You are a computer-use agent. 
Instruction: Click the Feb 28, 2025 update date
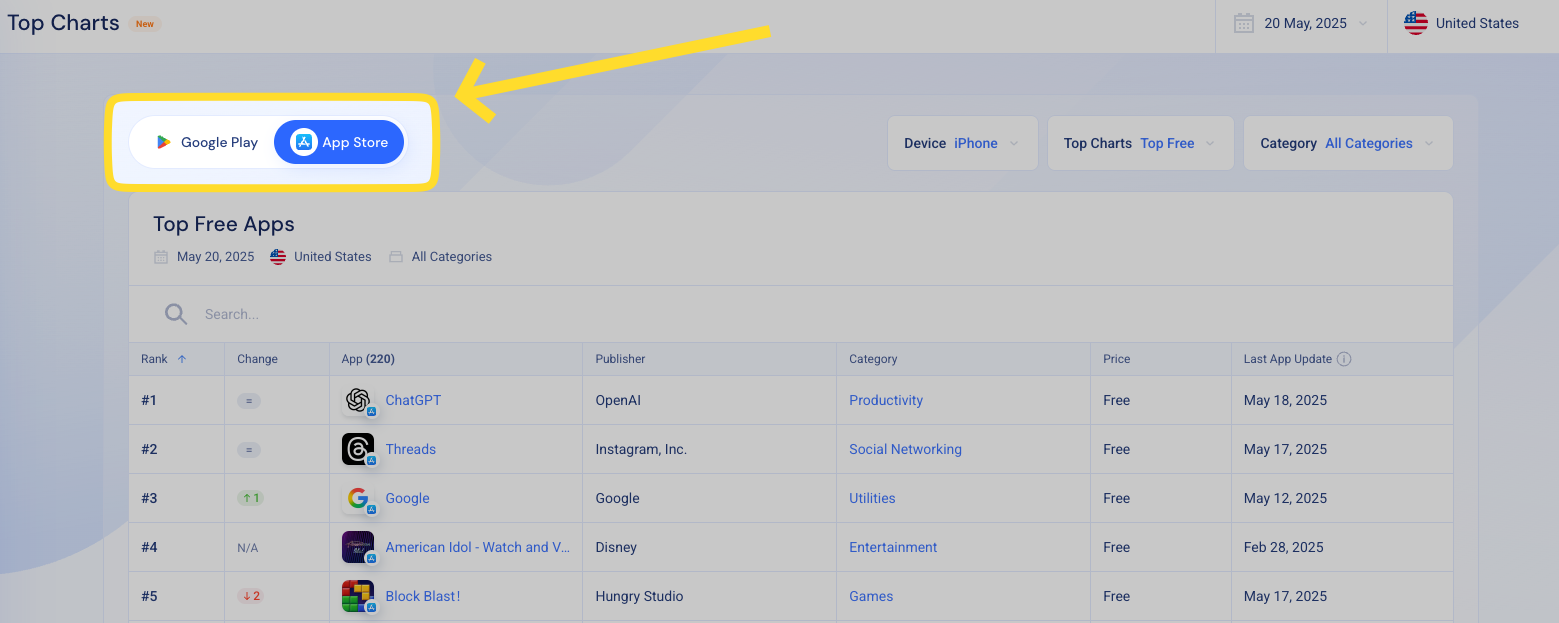pos(1284,547)
